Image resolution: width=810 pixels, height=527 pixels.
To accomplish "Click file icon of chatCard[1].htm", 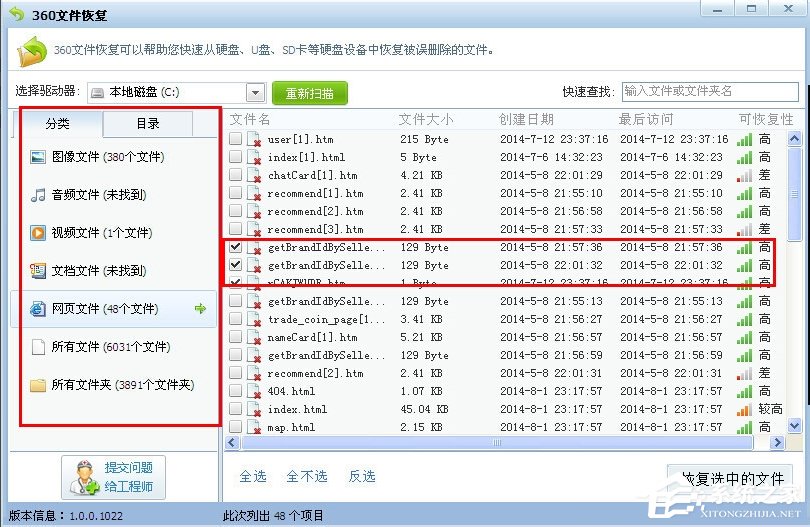I will coord(254,175).
